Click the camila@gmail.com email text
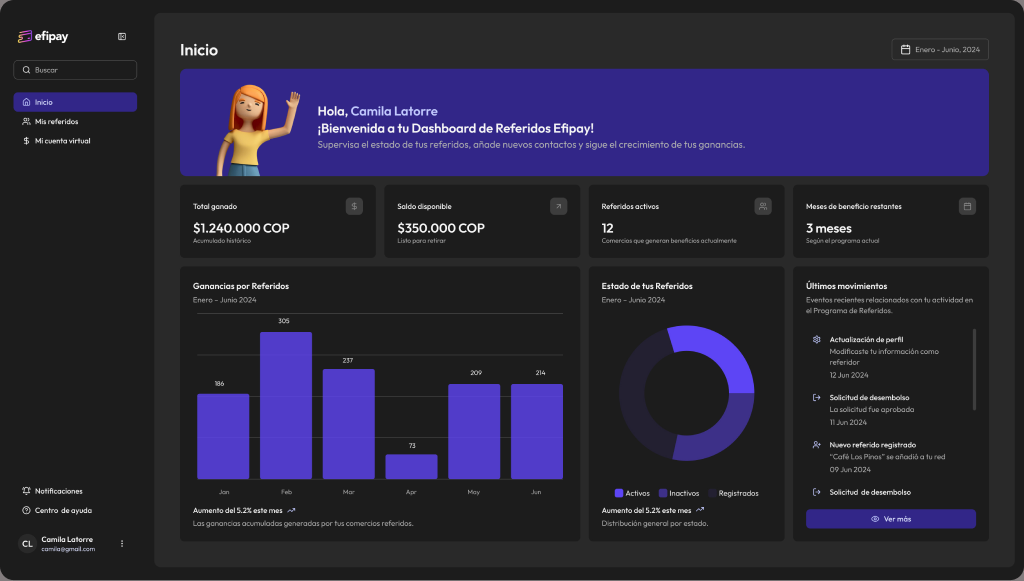Image resolution: width=1024 pixels, height=581 pixels. pyautogui.click(x=68, y=549)
